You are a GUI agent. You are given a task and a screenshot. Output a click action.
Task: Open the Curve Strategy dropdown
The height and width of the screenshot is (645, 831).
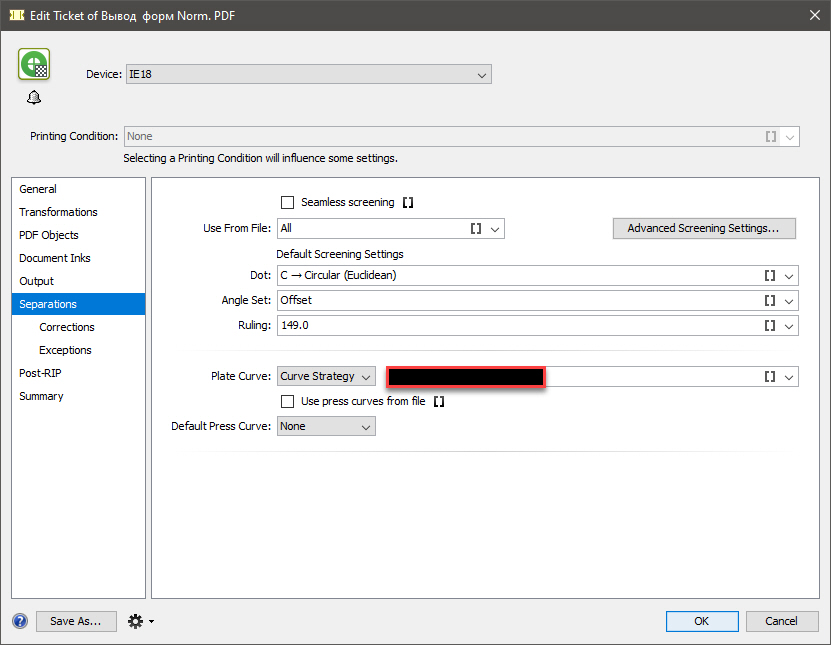pyautogui.click(x=326, y=376)
